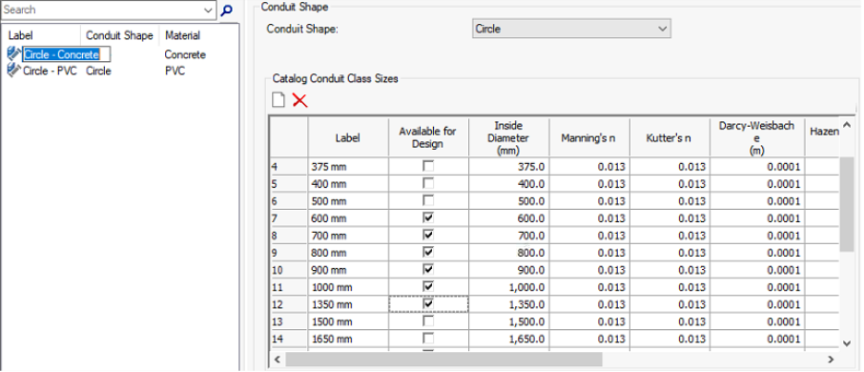Uncheck Available for Design for 700 mm

pos(428,235)
